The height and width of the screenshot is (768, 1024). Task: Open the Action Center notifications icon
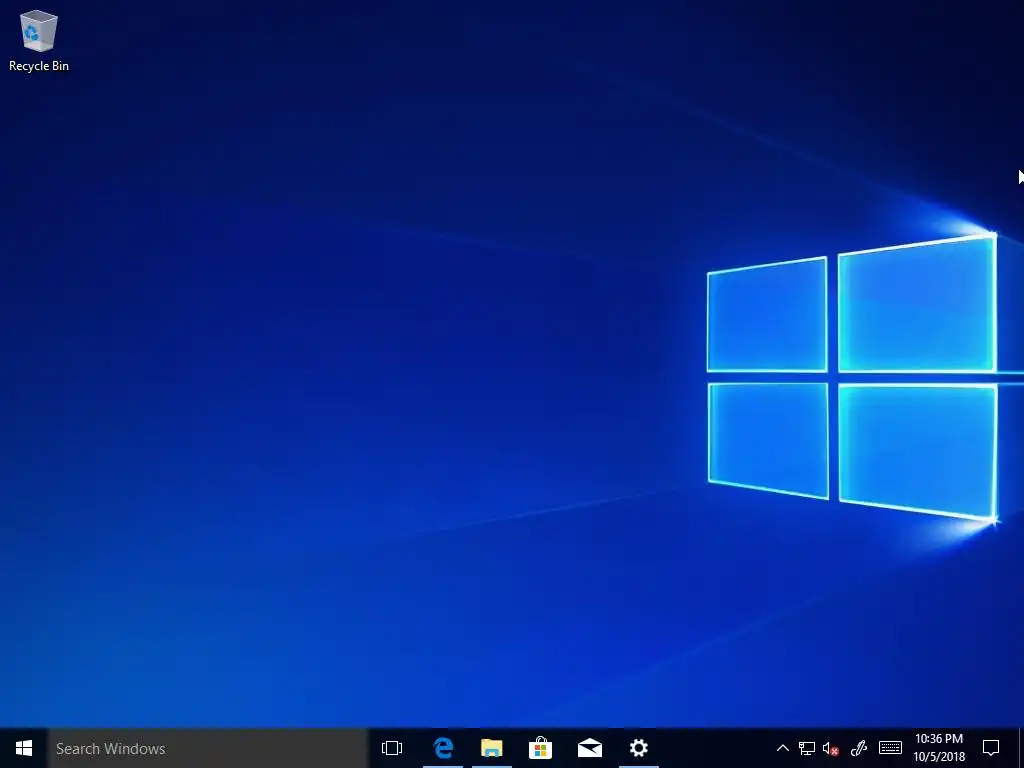coord(991,748)
